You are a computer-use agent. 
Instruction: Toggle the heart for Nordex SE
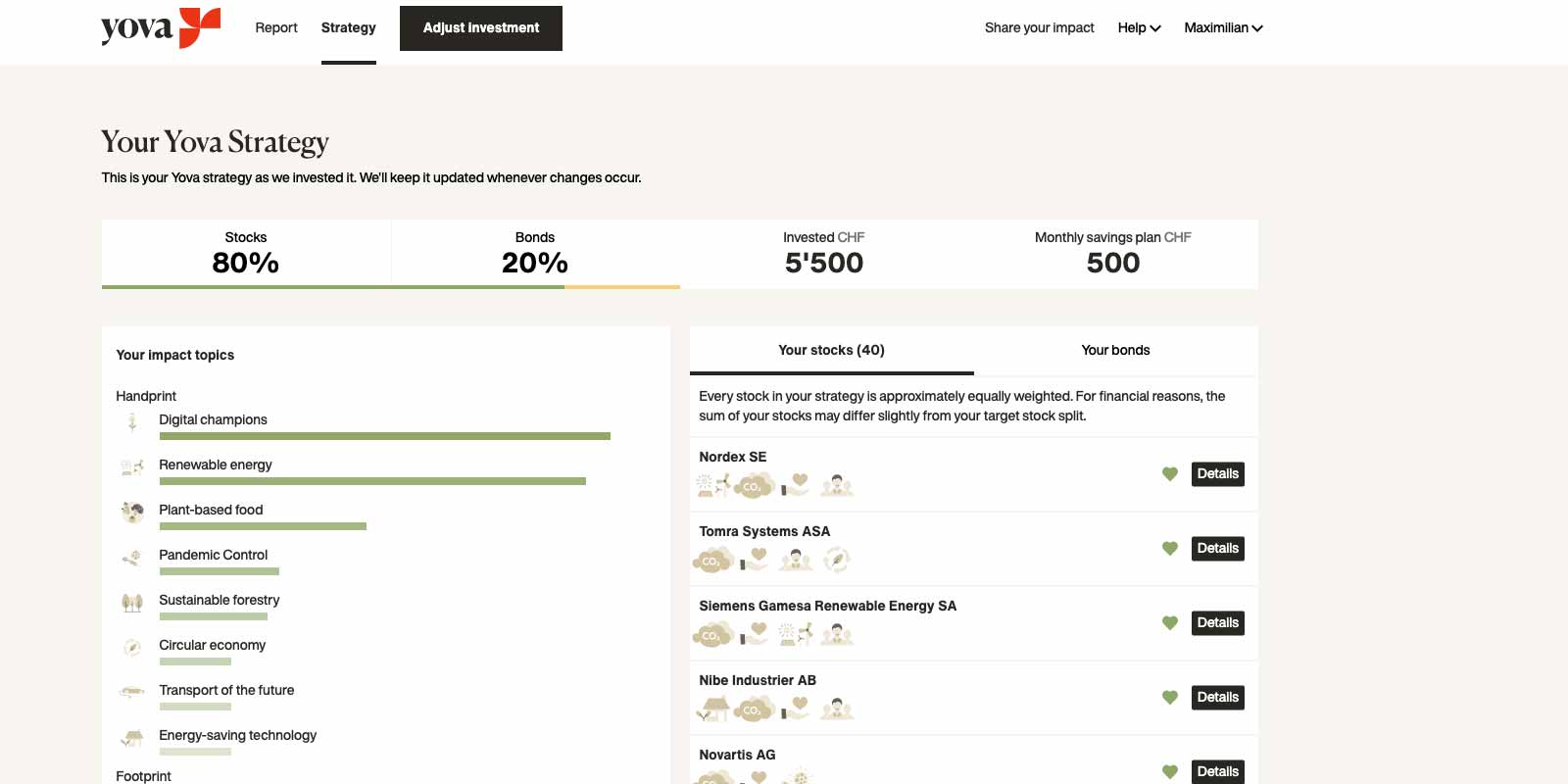pos(1169,474)
